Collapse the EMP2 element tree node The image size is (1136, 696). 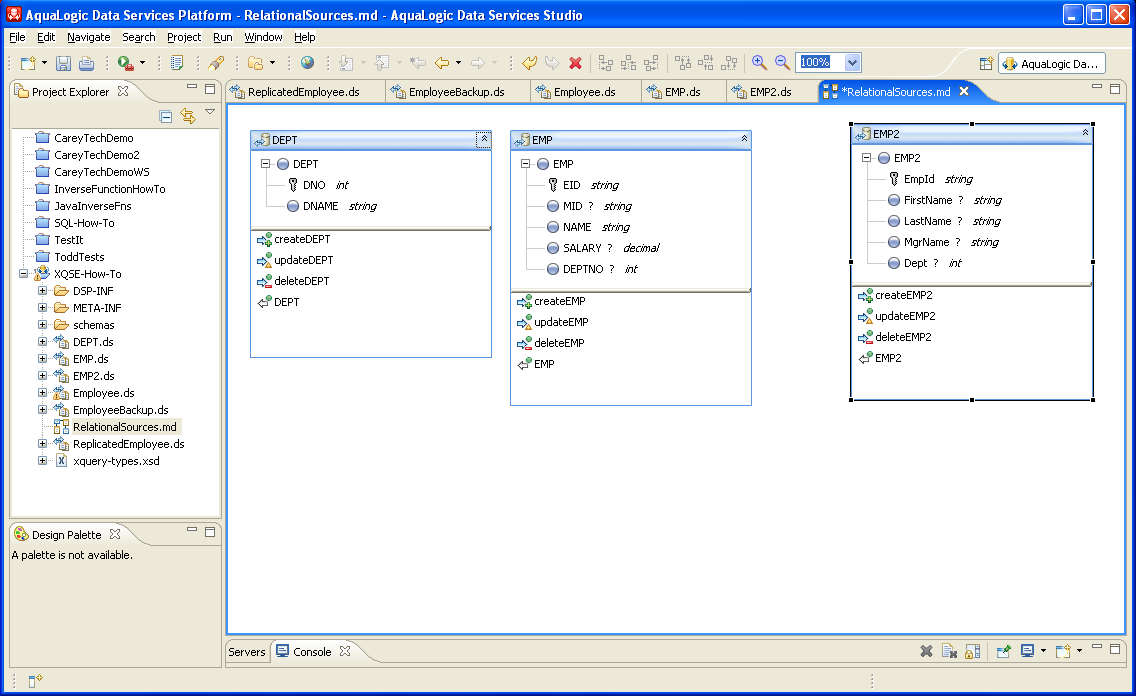pos(866,157)
